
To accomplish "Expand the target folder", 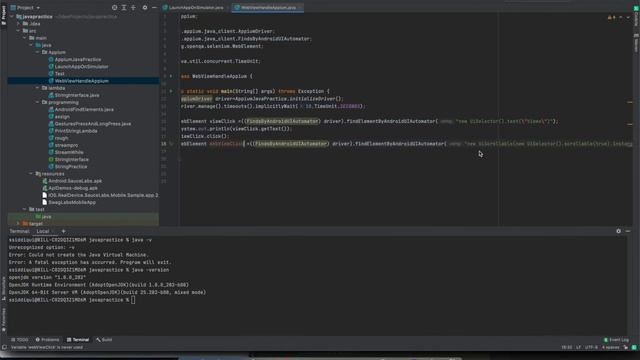I will (18, 223).
